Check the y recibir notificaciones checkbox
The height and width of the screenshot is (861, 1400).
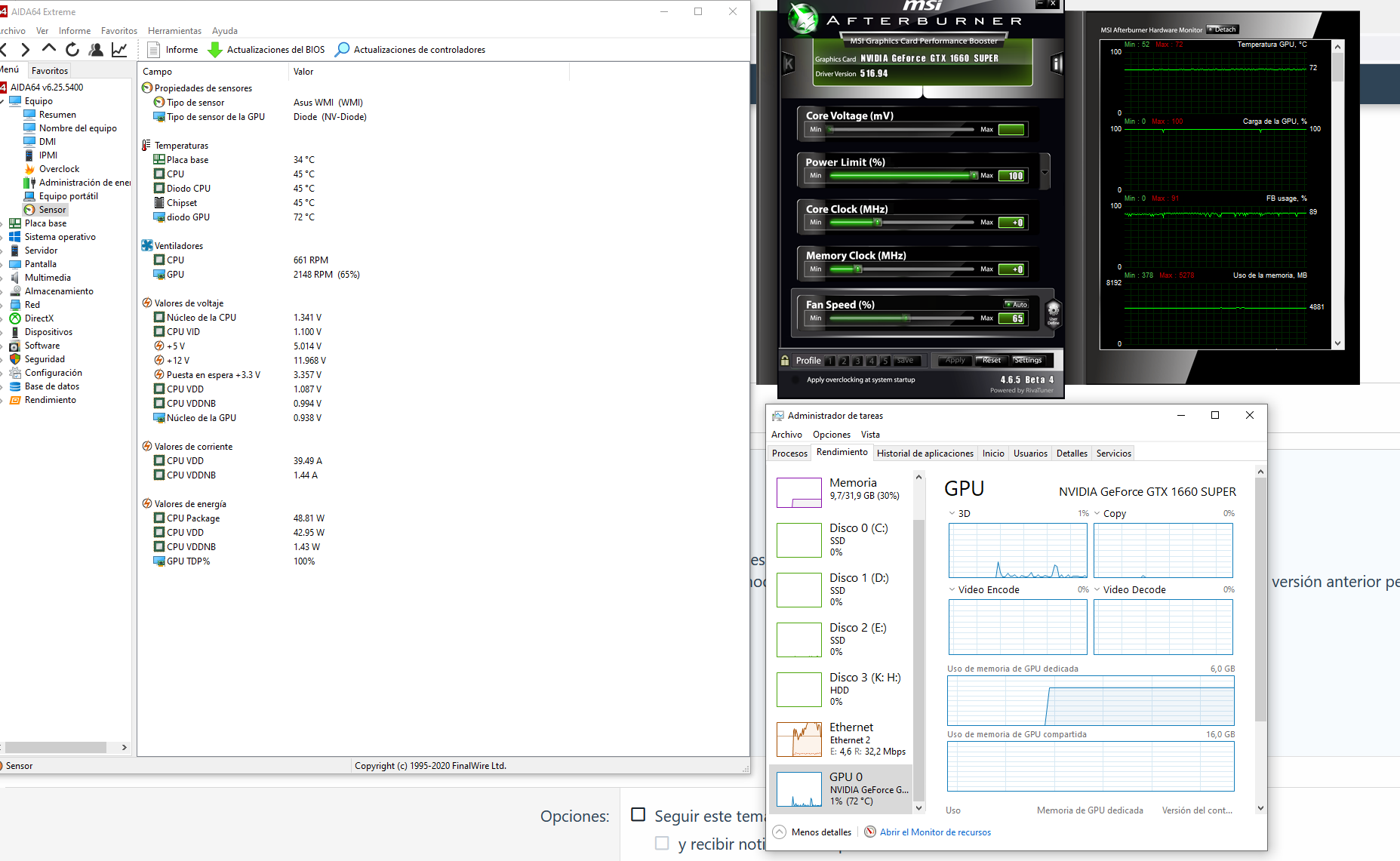pos(662,843)
